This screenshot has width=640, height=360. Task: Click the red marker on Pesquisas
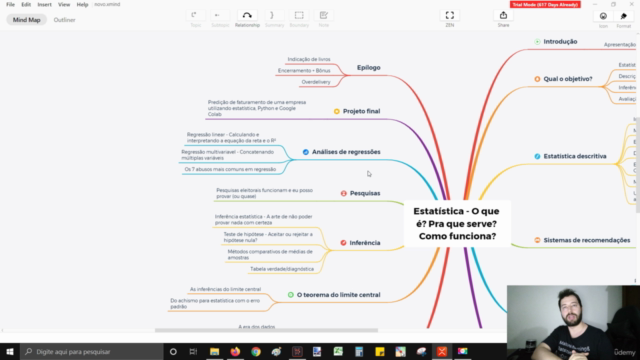(x=344, y=193)
